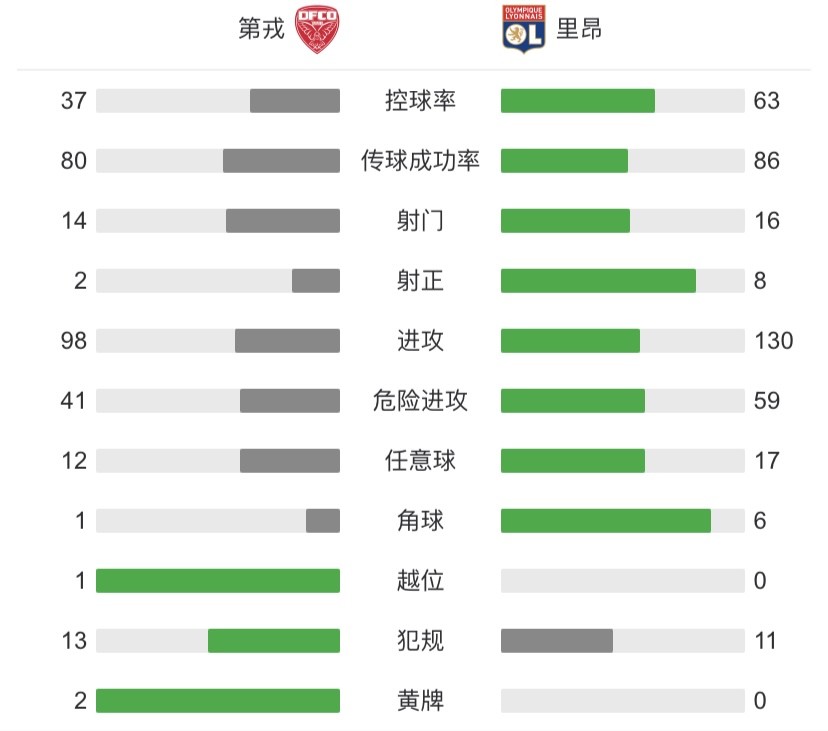The image size is (828, 731).
Task: Click Lyon's green 射正 shots-on-target bar
Action: click(598, 280)
